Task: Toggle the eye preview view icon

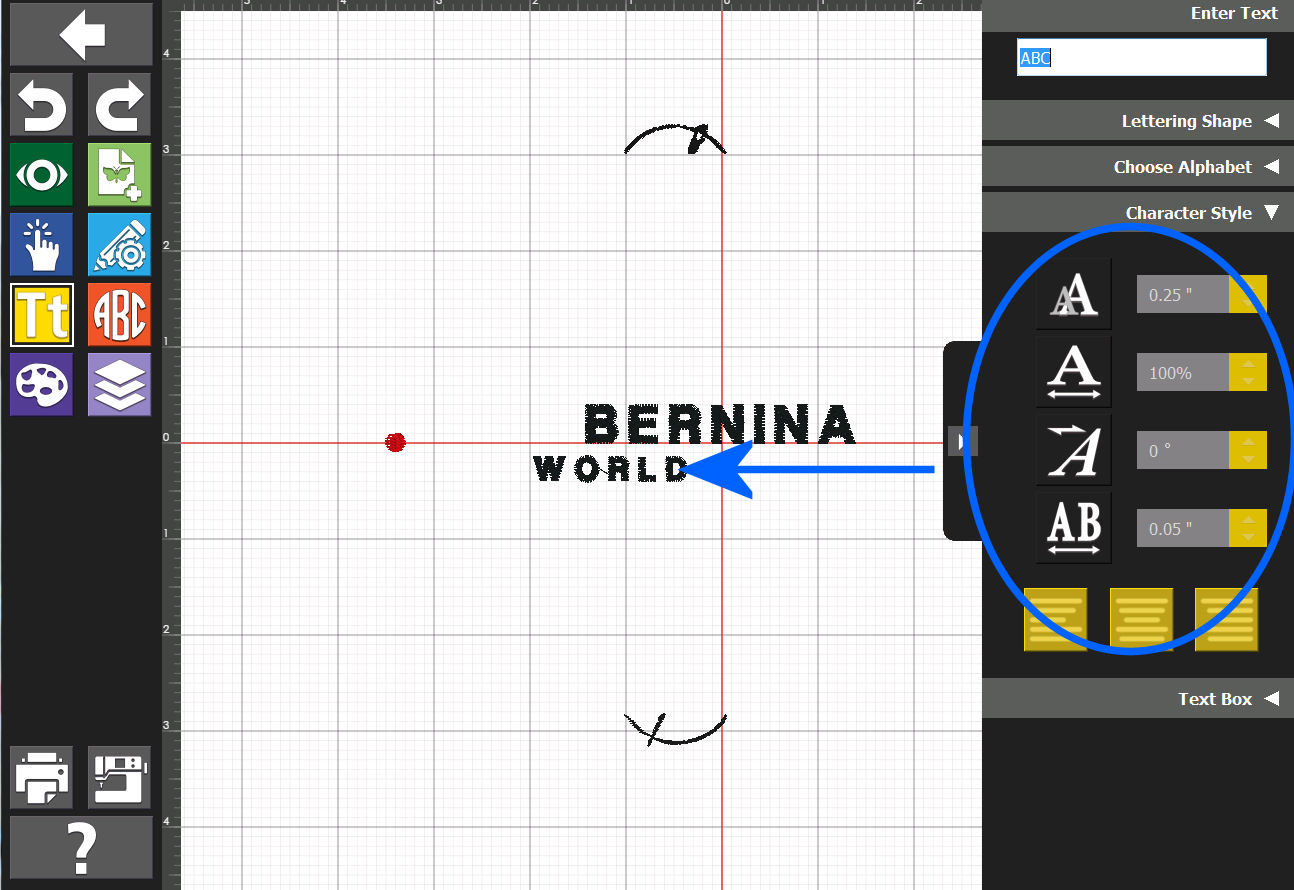Action: click(x=41, y=175)
